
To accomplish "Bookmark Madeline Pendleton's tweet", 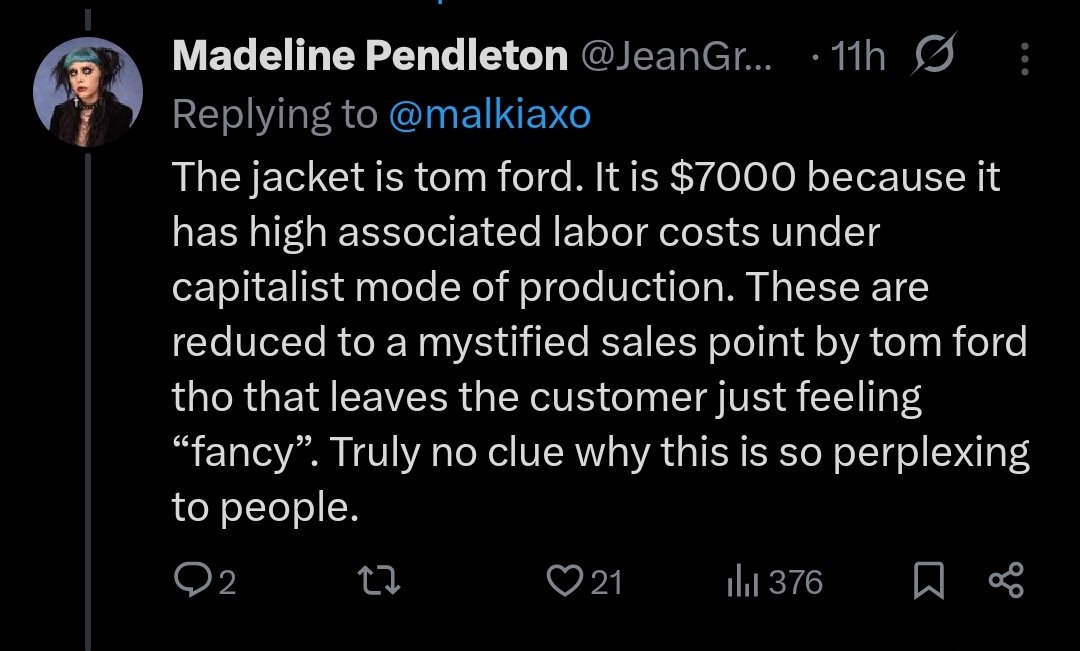I will coord(929,581).
